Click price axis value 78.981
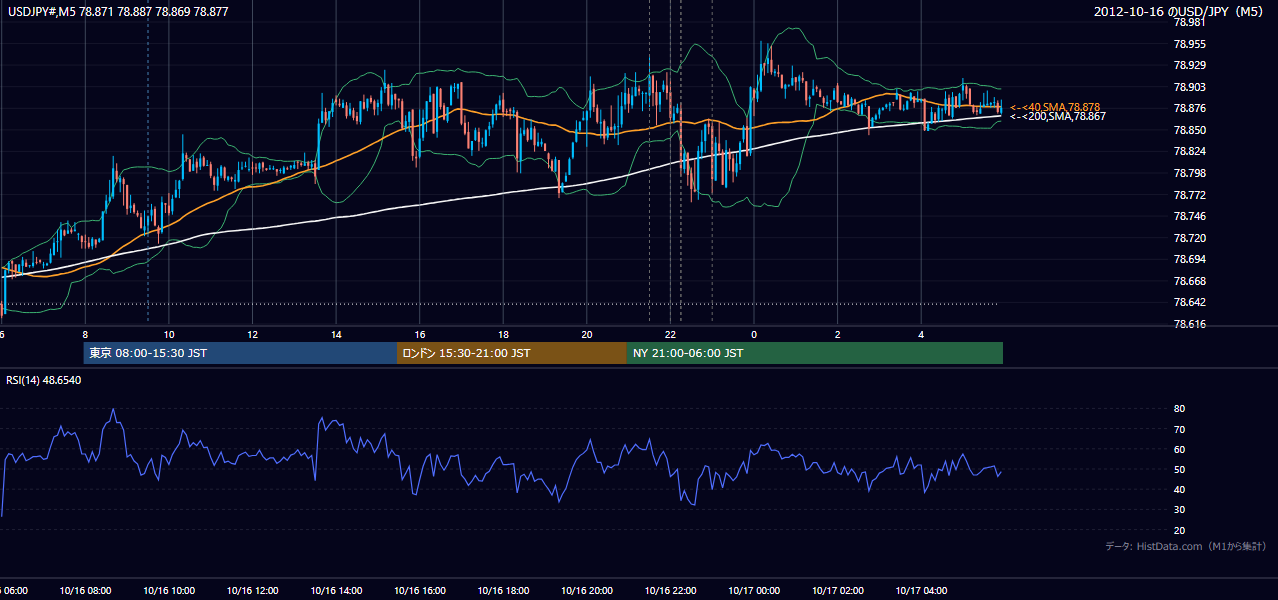The width and height of the screenshot is (1278, 600). 1189,23
